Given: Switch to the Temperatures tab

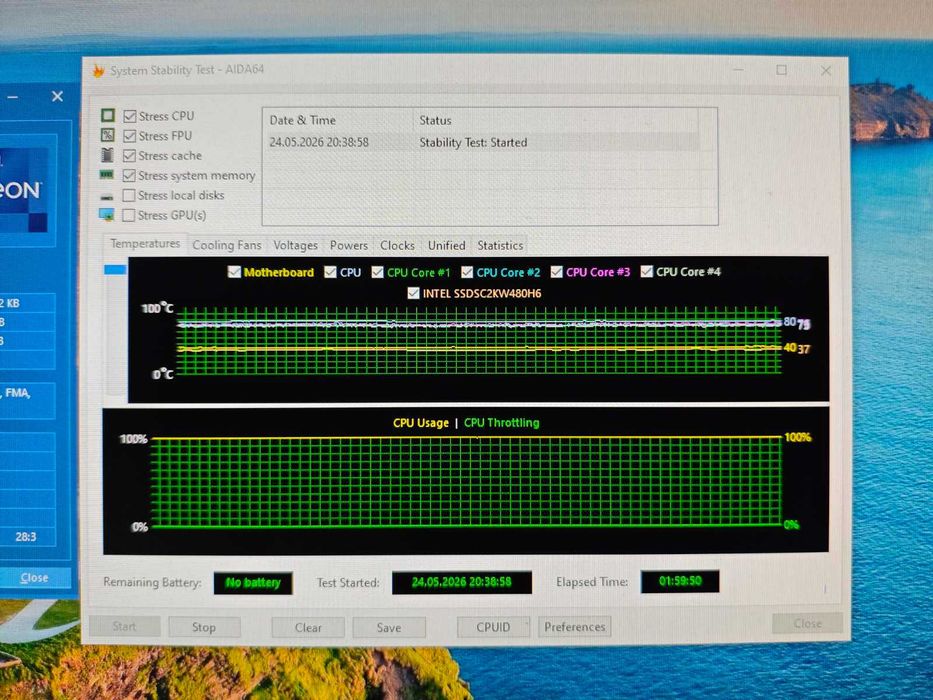Looking at the screenshot, I should pyautogui.click(x=145, y=243).
